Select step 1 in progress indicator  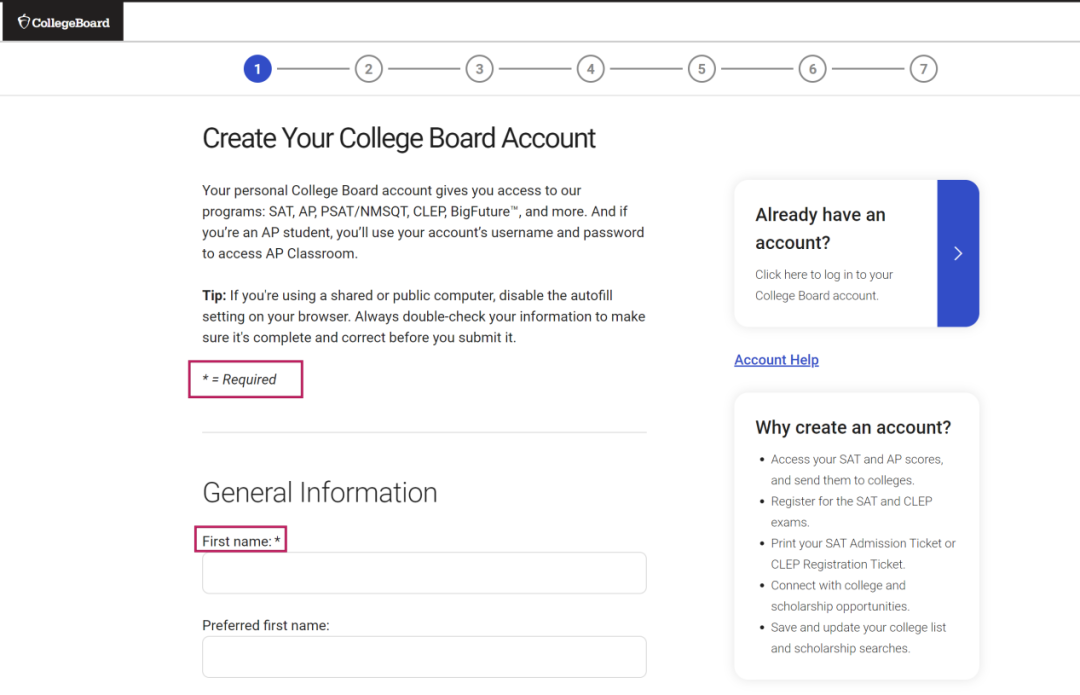click(258, 69)
